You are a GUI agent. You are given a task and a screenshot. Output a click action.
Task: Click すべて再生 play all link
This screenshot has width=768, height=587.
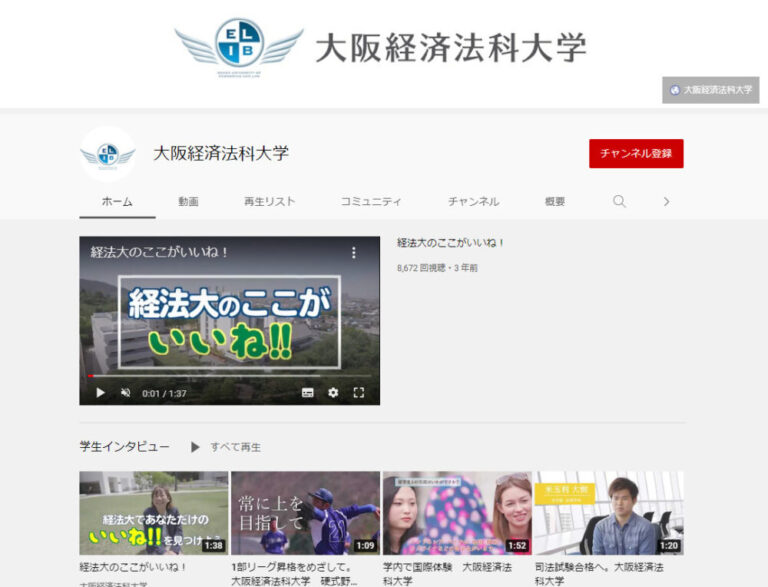coord(226,447)
